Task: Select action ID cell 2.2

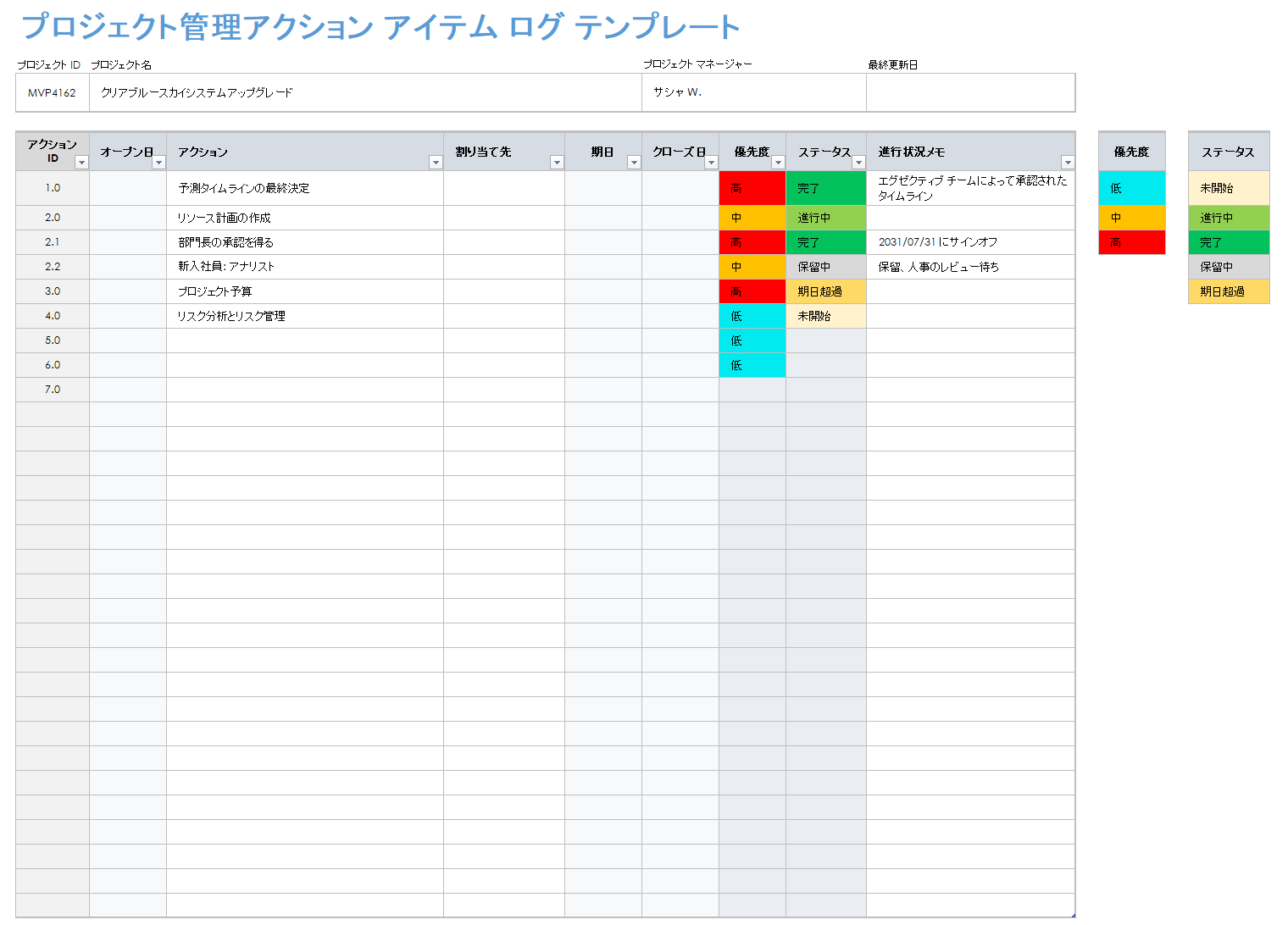Action: pos(53,267)
